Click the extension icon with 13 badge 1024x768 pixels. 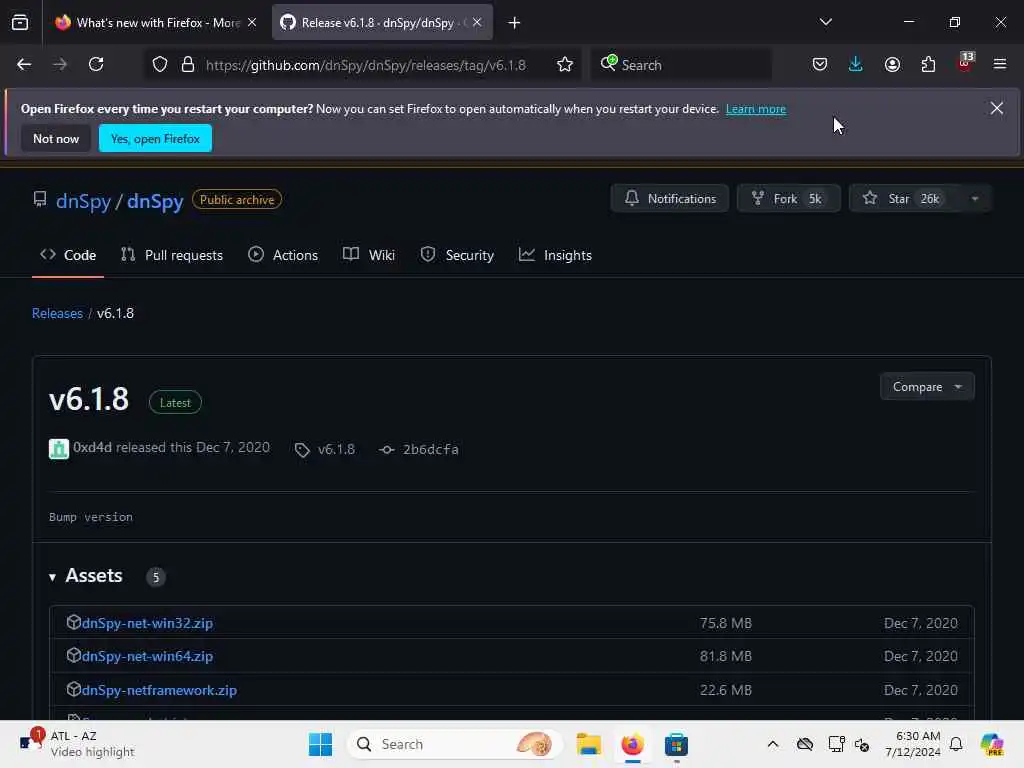pyautogui.click(x=965, y=63)
